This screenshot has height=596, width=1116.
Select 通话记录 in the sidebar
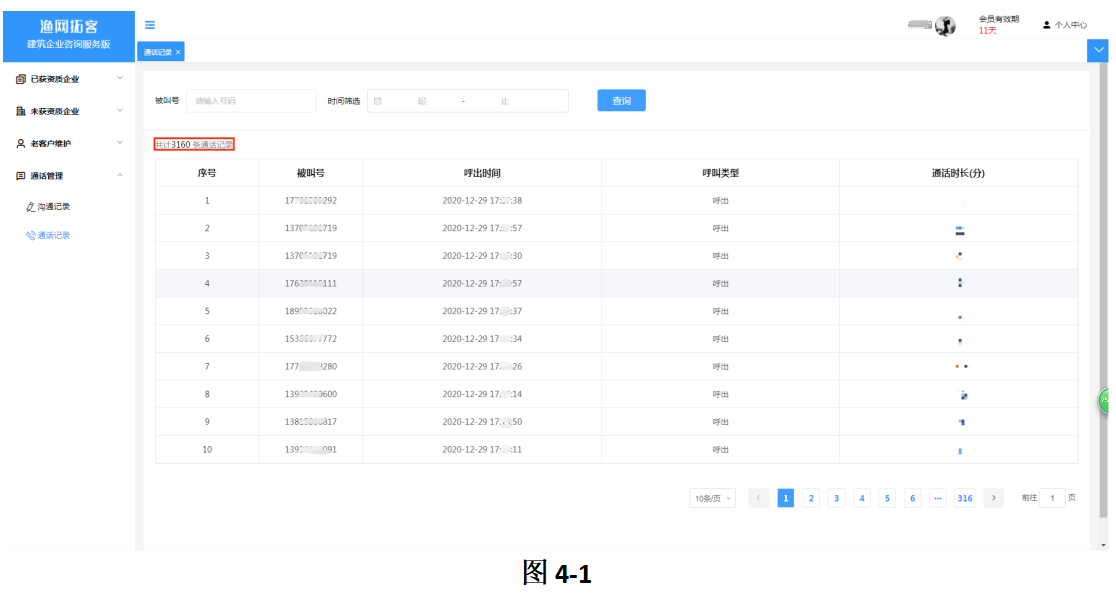[x=55, y=236]
